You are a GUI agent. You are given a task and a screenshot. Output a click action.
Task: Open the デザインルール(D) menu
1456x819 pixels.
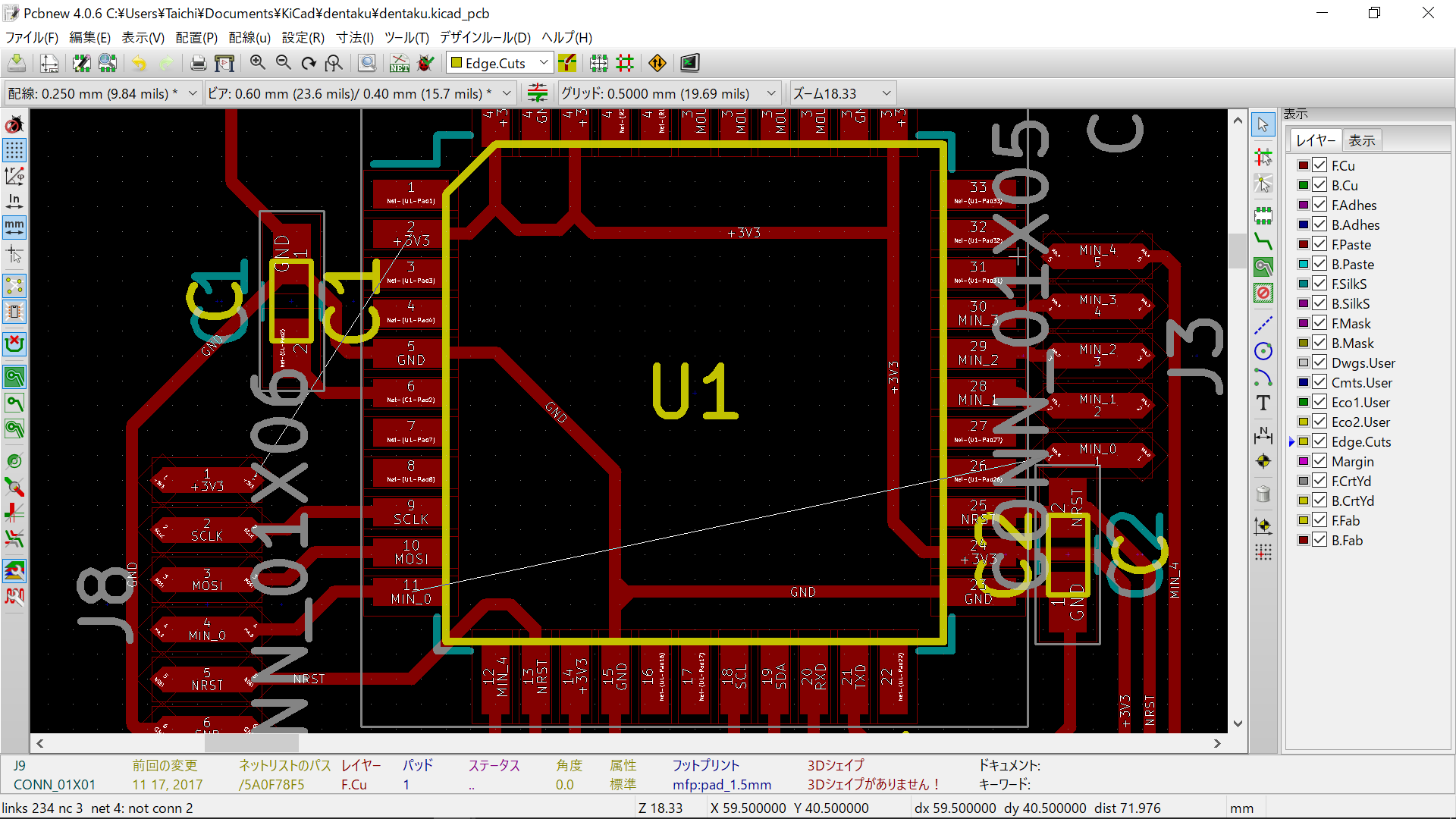tap(485, 37)
